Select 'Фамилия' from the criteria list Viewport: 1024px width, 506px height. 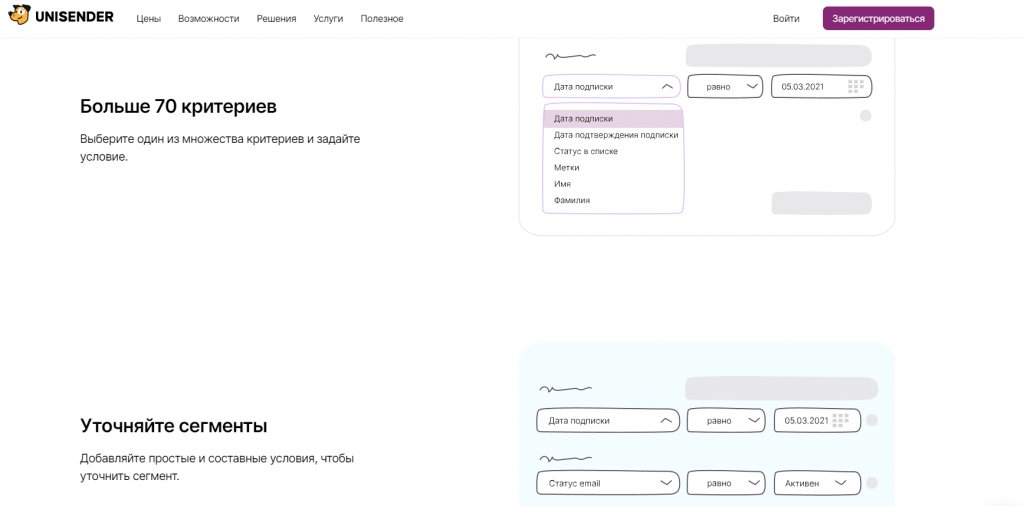tap(572, 200)
